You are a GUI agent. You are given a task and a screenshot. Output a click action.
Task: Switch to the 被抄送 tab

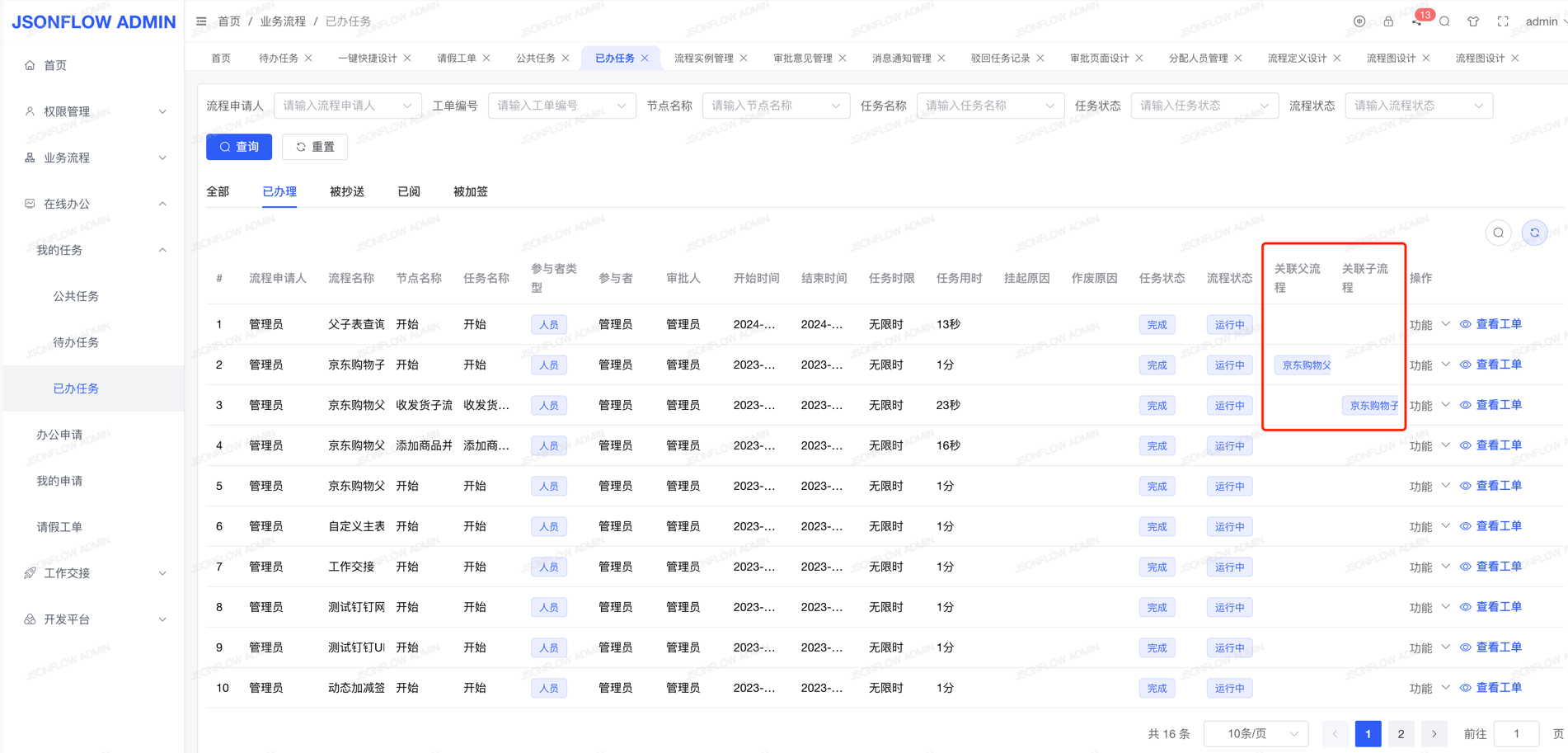click(347, 191)
